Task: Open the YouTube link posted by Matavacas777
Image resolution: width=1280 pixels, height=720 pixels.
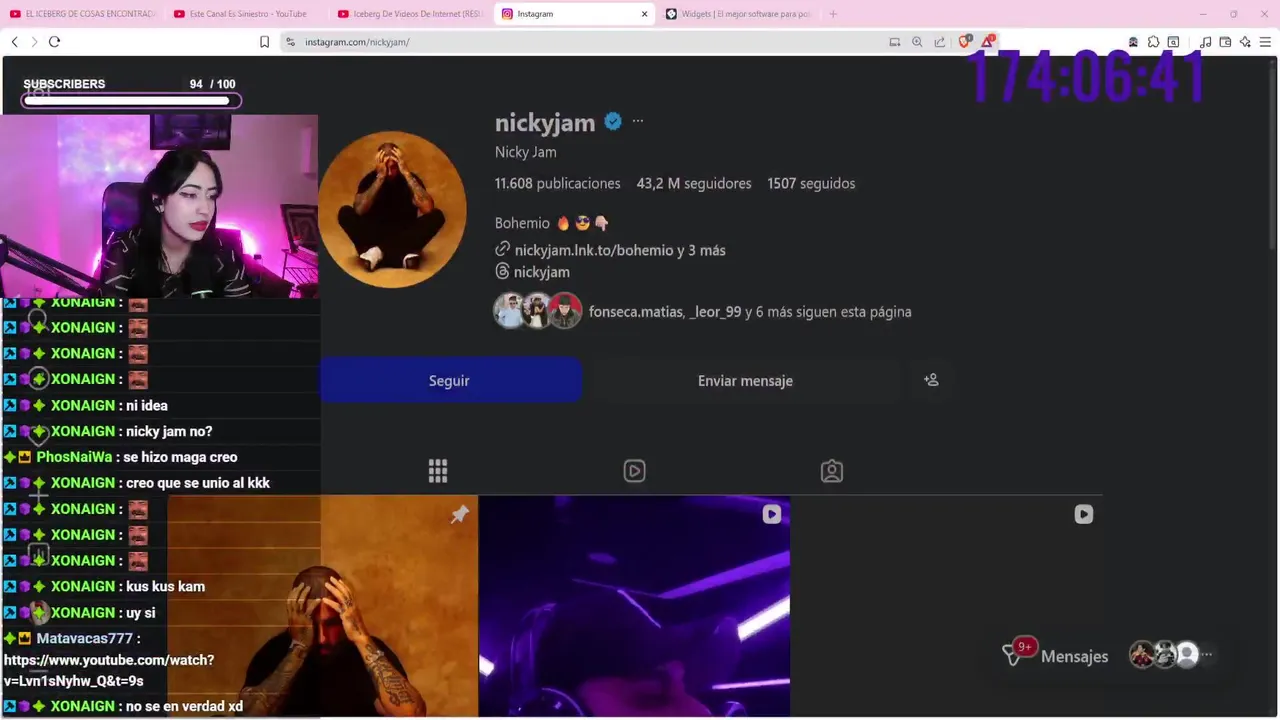Action: (x=109, y=670)
